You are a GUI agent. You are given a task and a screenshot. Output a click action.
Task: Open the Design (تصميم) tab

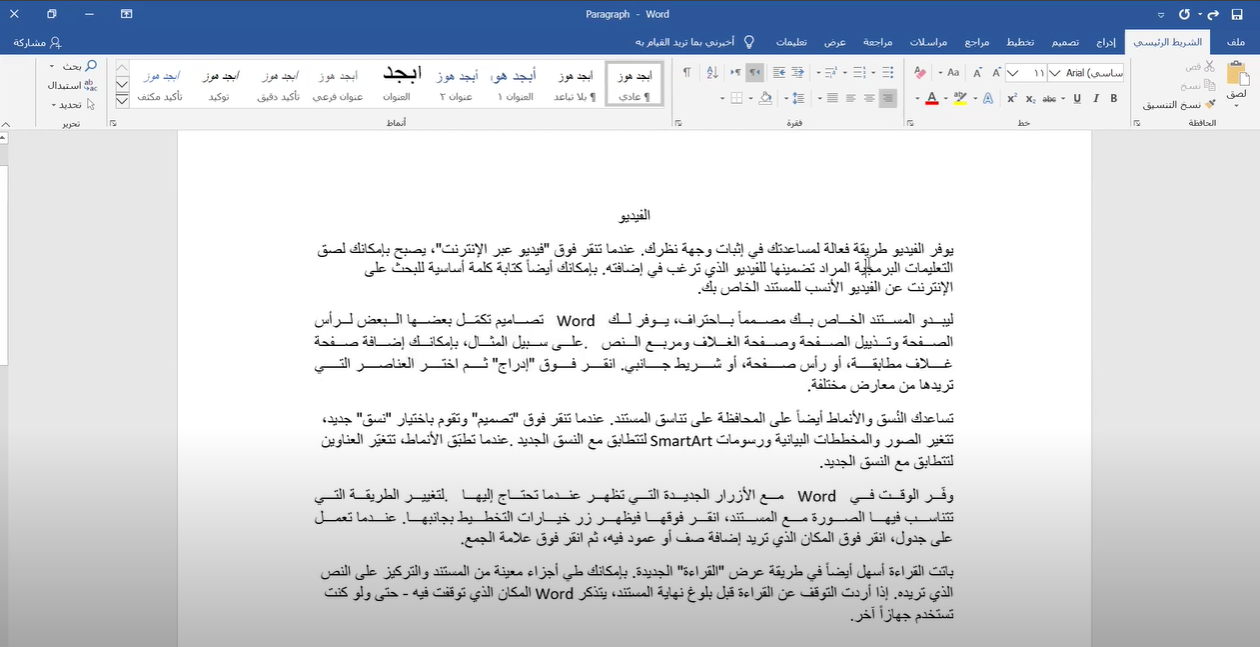(x=1064, y=42)
